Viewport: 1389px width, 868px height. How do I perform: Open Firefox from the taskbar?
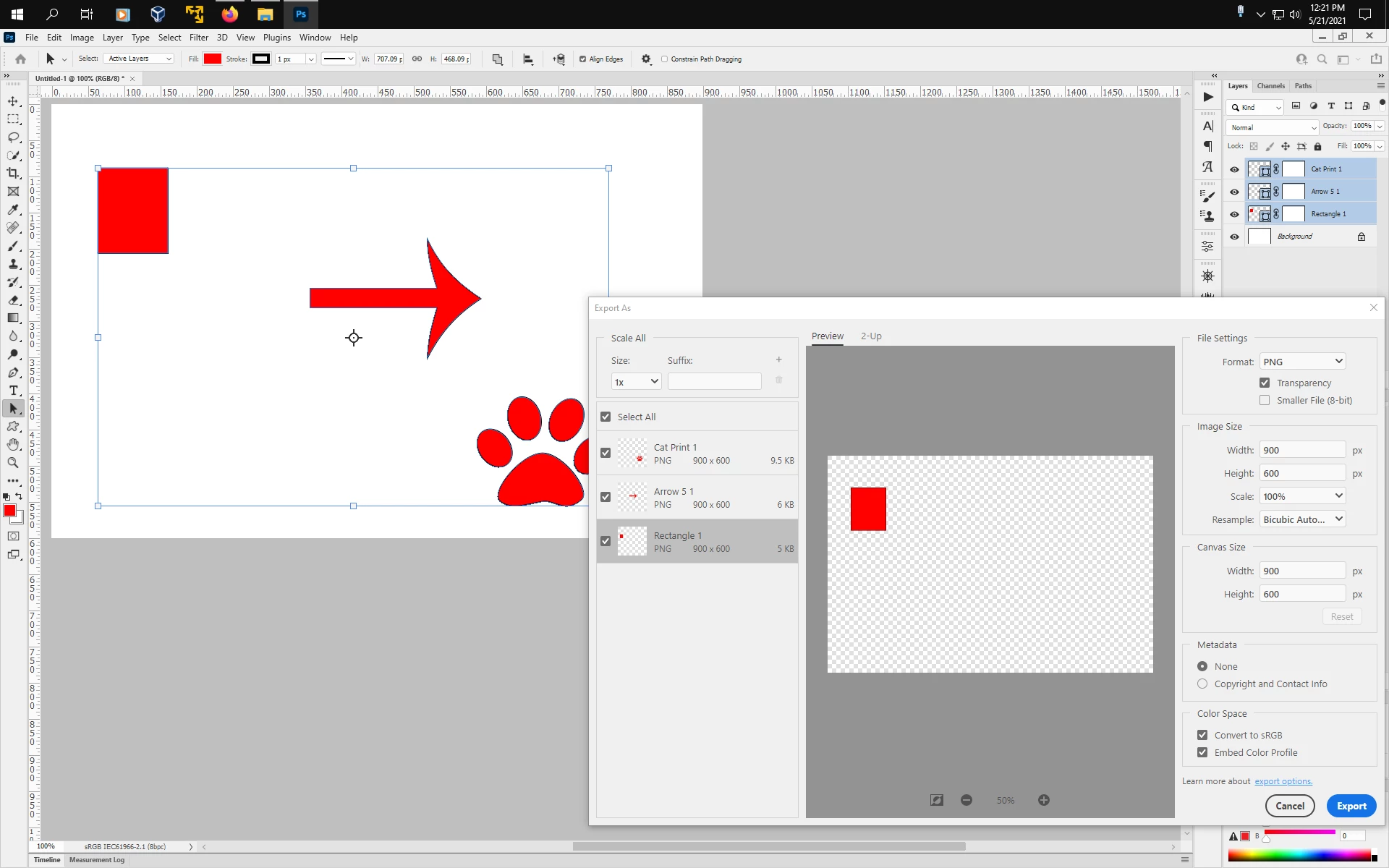point(230,14)
